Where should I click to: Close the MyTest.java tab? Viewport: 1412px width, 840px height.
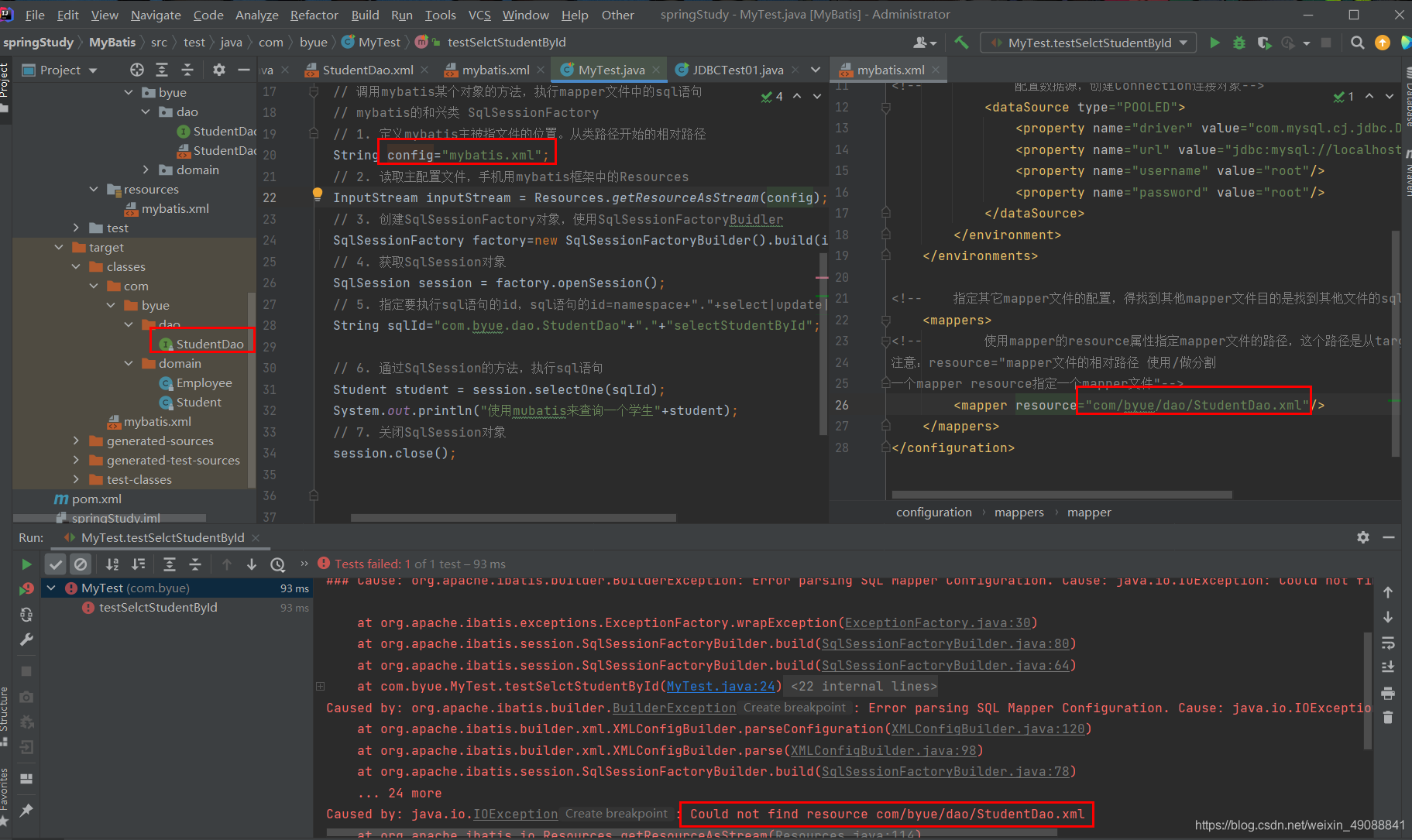coord(656,70)
